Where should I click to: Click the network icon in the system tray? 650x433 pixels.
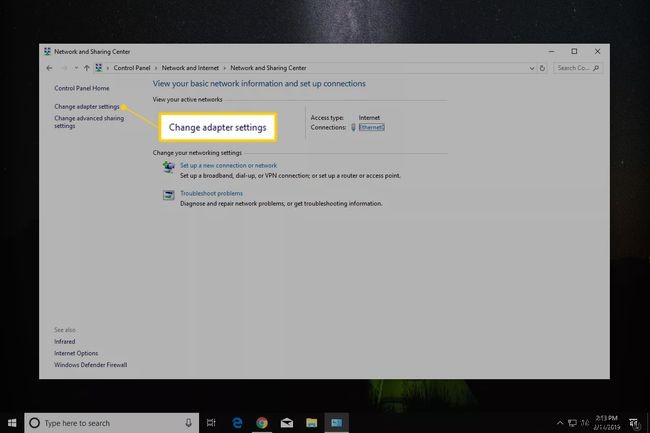tap(572, 423)
